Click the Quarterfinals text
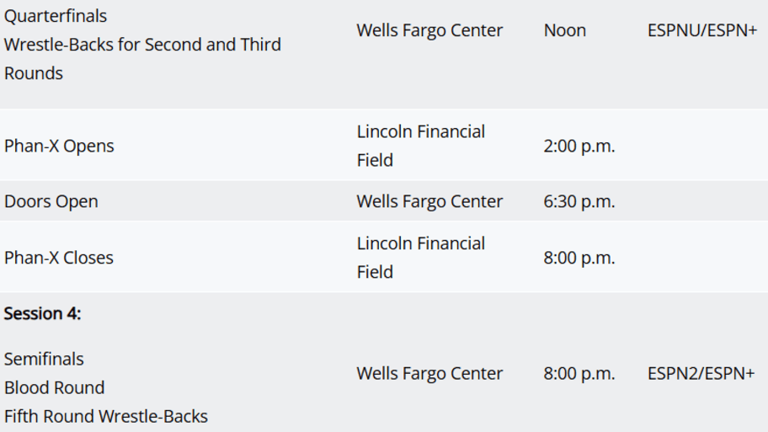 (x=55, y=16)
